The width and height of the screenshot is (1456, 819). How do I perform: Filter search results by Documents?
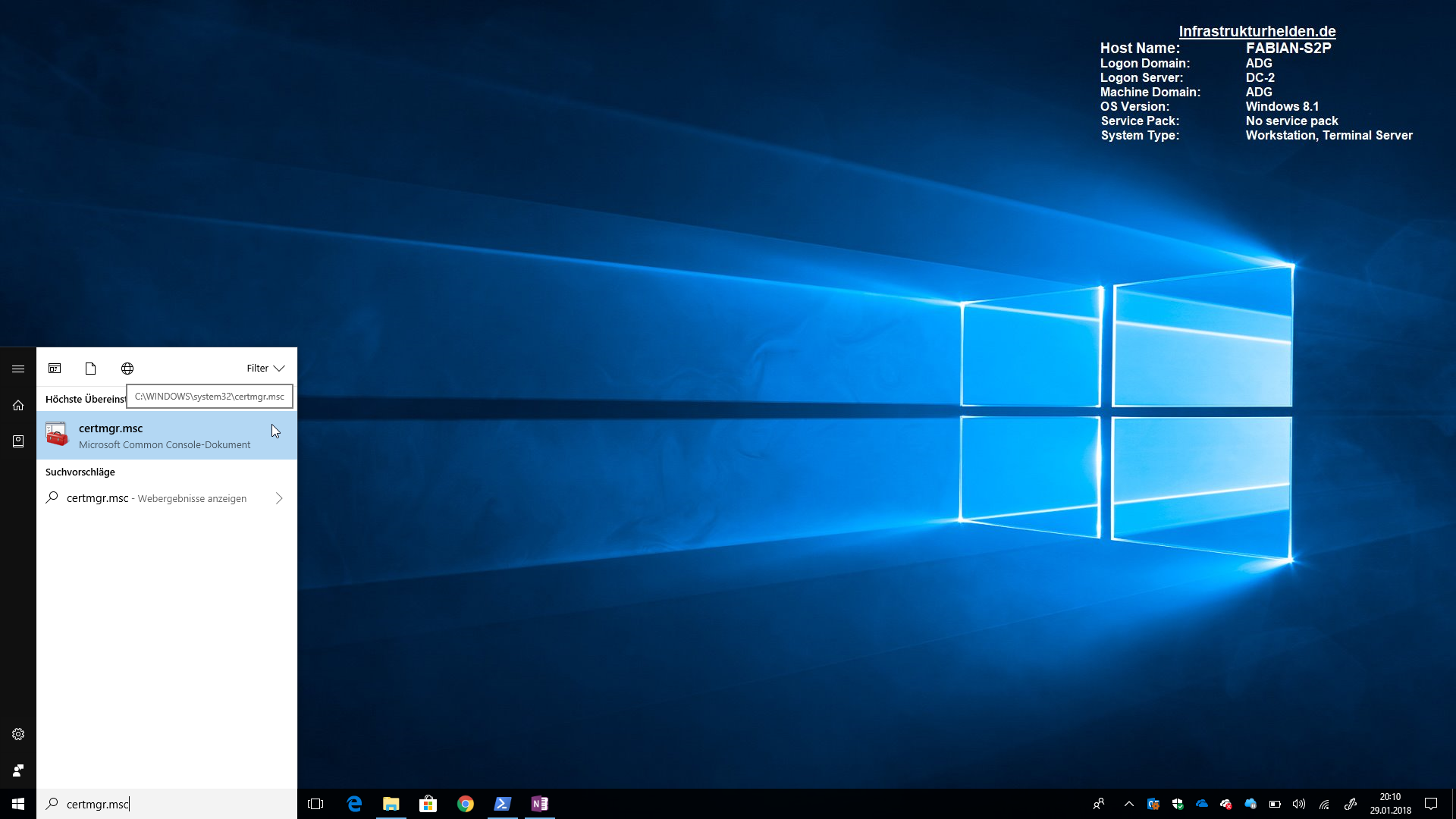90,369
